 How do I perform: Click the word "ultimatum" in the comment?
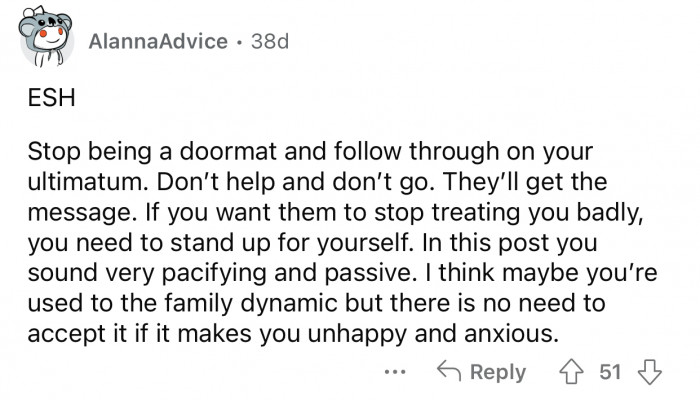pos(79,187)
